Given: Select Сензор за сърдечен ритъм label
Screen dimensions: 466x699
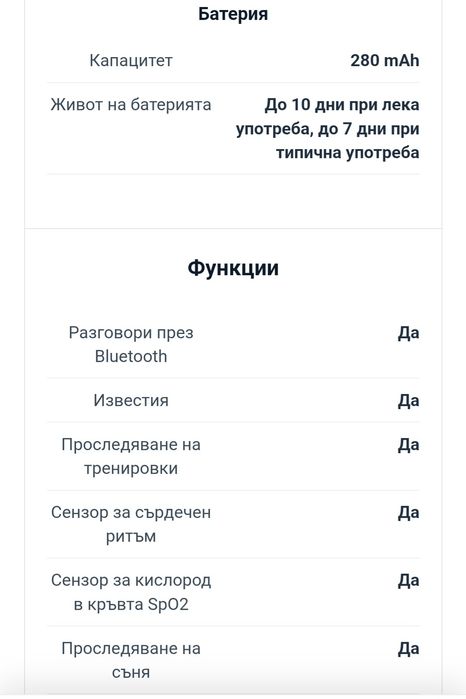Looking at the screenshot, I should click(x=131, y=524).
